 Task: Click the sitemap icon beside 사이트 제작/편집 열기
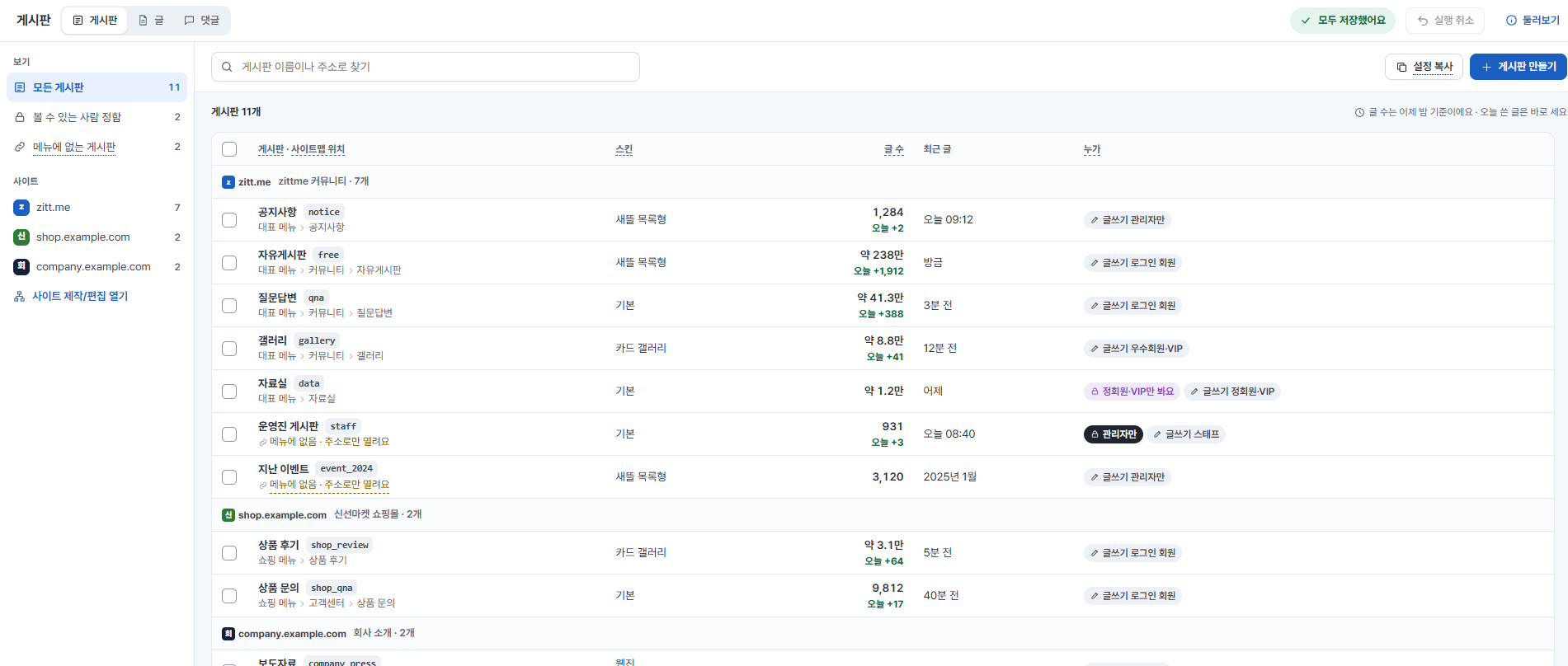tap(20, 297)
